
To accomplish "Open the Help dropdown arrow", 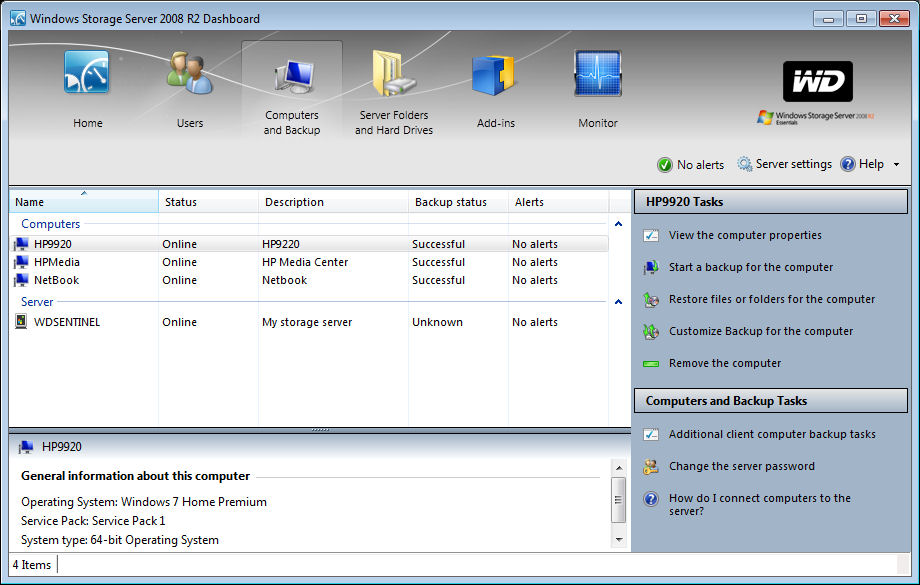I will [x=896, y=164].
